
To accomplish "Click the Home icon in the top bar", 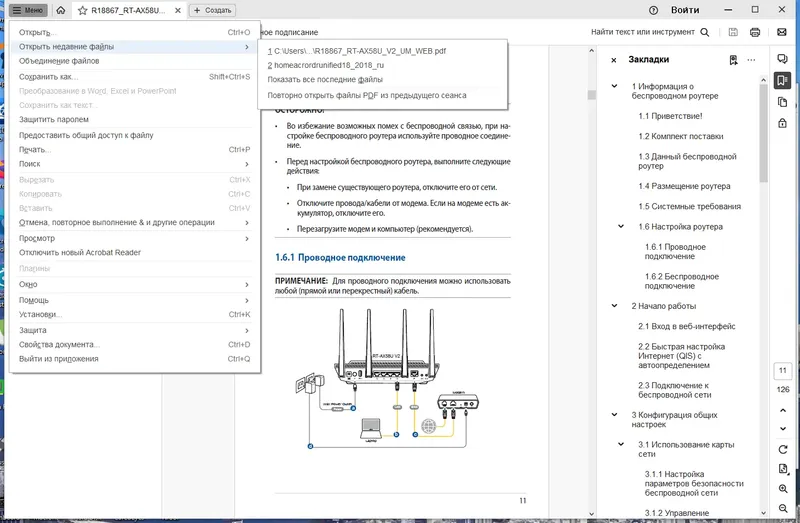I will [x=61, y=10].
